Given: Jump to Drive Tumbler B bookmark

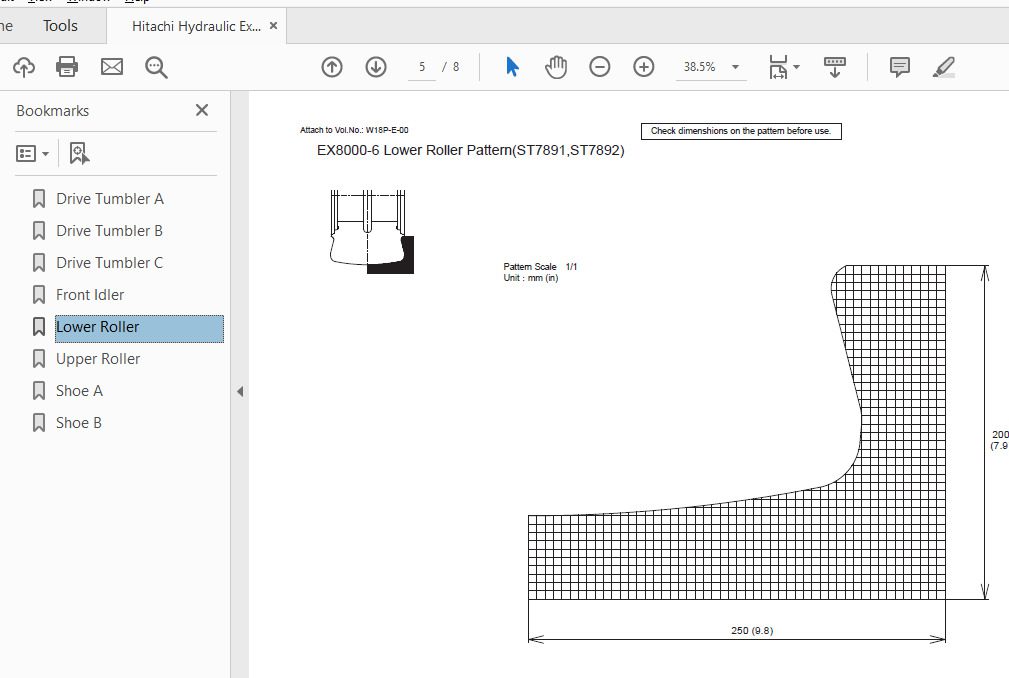Looking at the screenshot, I should coord(109,231).
